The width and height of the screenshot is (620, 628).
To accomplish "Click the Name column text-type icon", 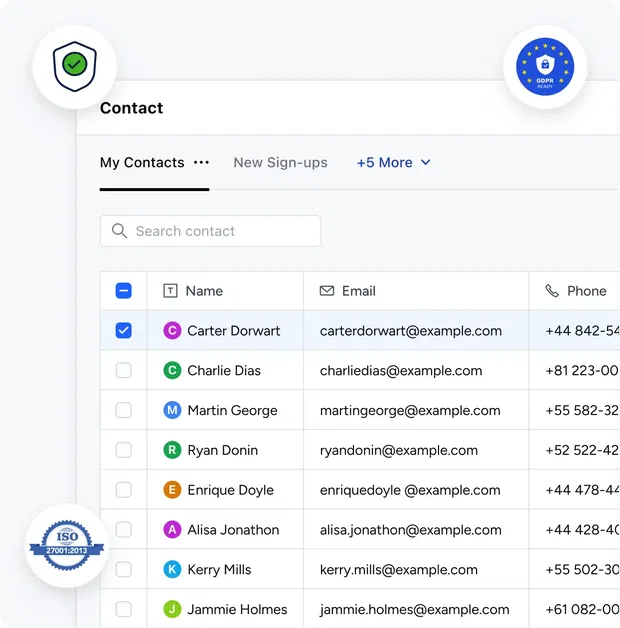I will click(170, 291).
